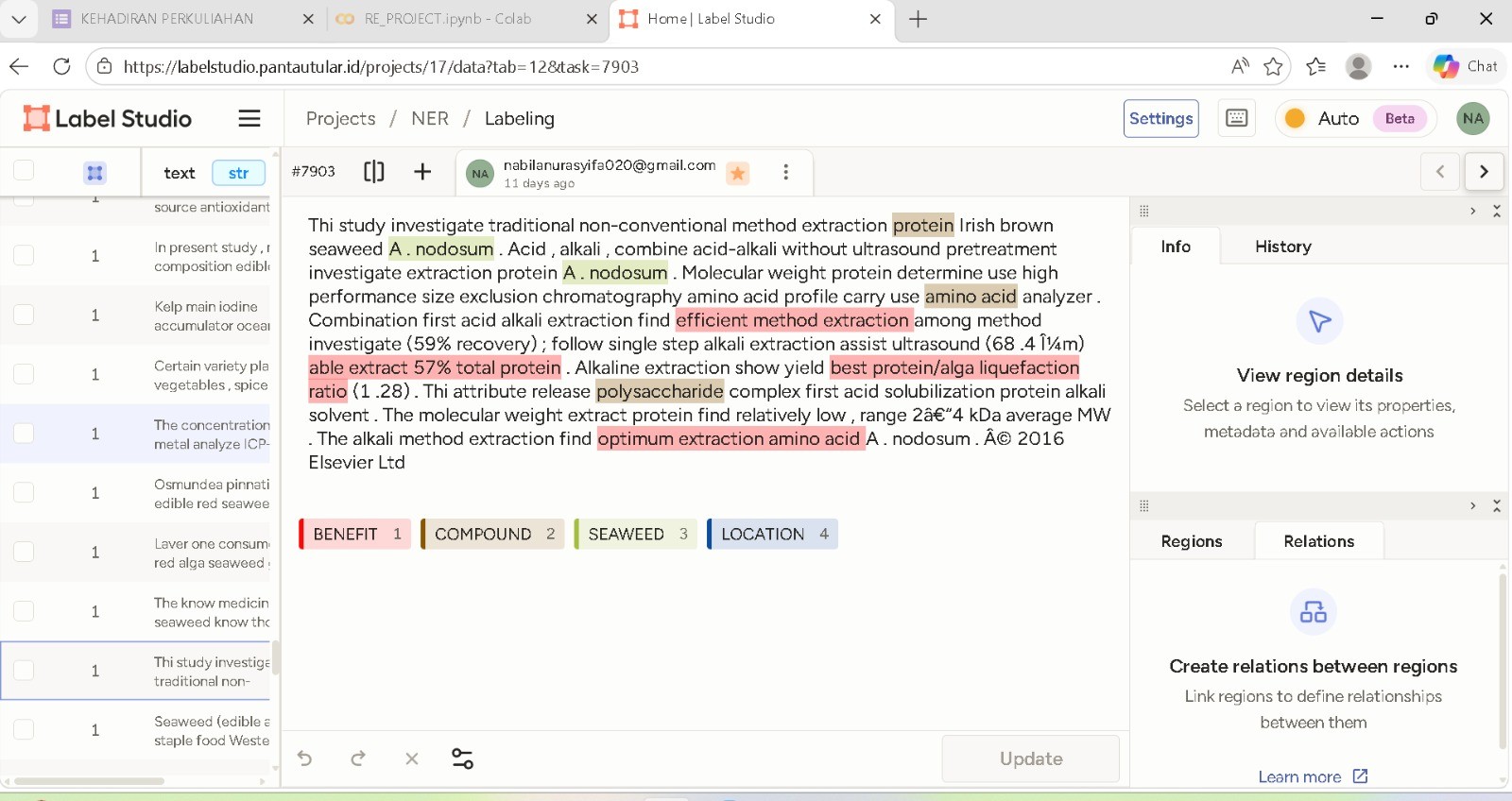Screen dimensions: 1512x801
Task: Check the 'The know medicin' row checkbox
Action: click(24, 611)
